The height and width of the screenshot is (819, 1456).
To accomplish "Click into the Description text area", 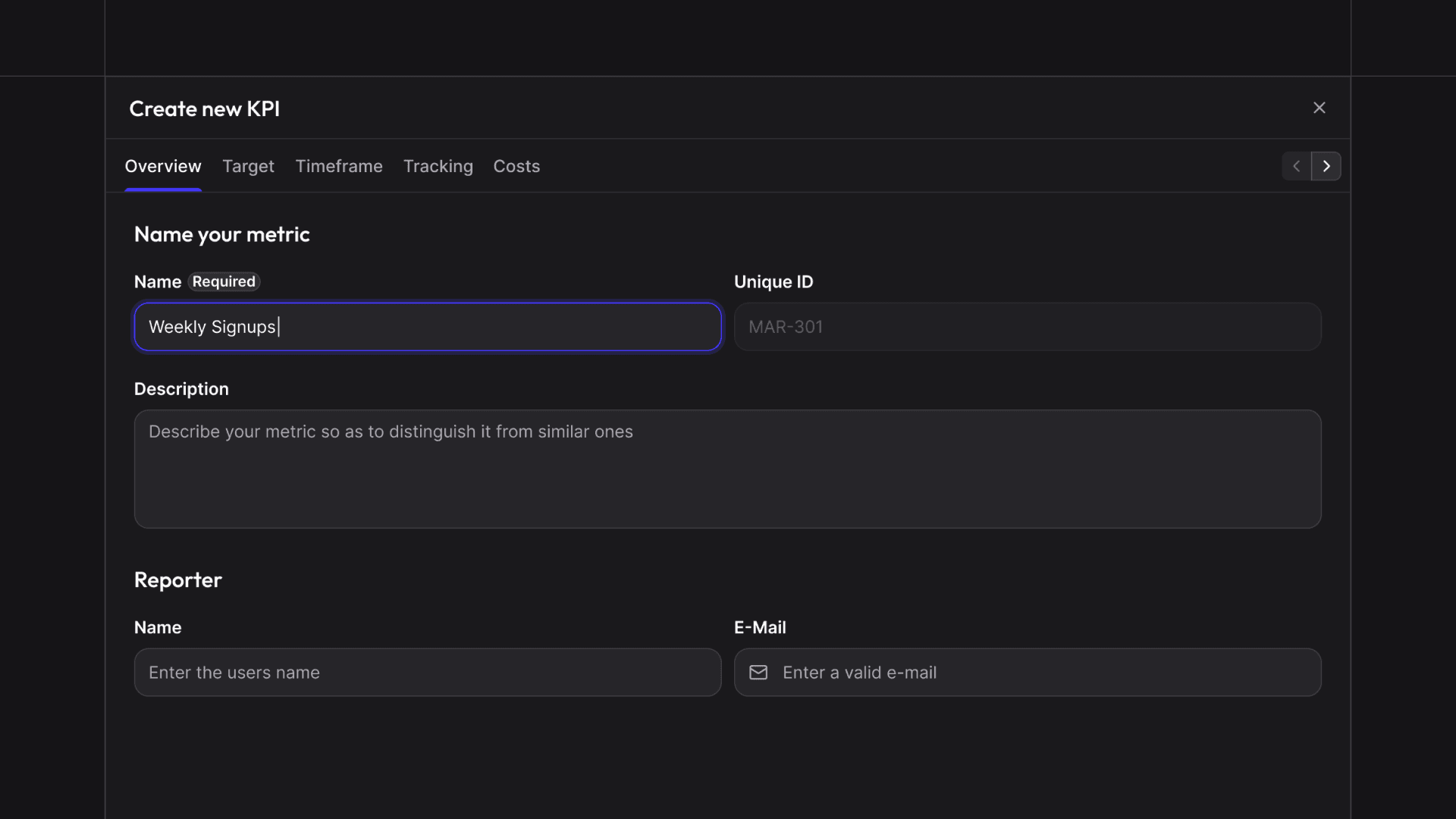I will (728, 469).
